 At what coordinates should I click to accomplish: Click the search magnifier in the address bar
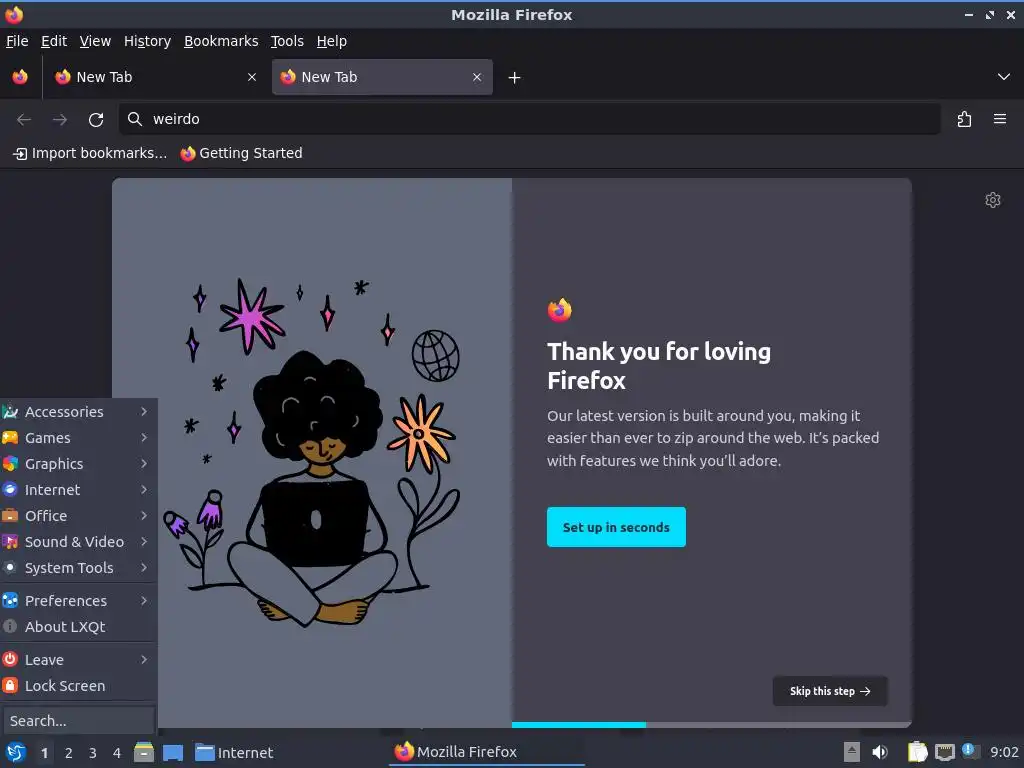(135, 119)
